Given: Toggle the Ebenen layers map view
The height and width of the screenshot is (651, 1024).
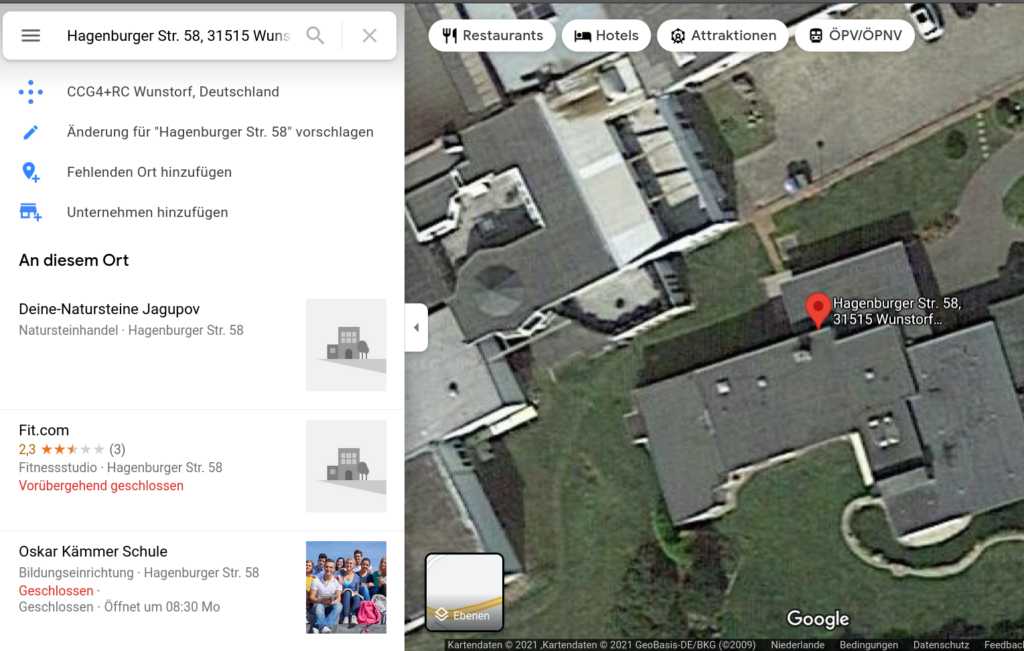Looking at the screenshot, I should point(464,592).
